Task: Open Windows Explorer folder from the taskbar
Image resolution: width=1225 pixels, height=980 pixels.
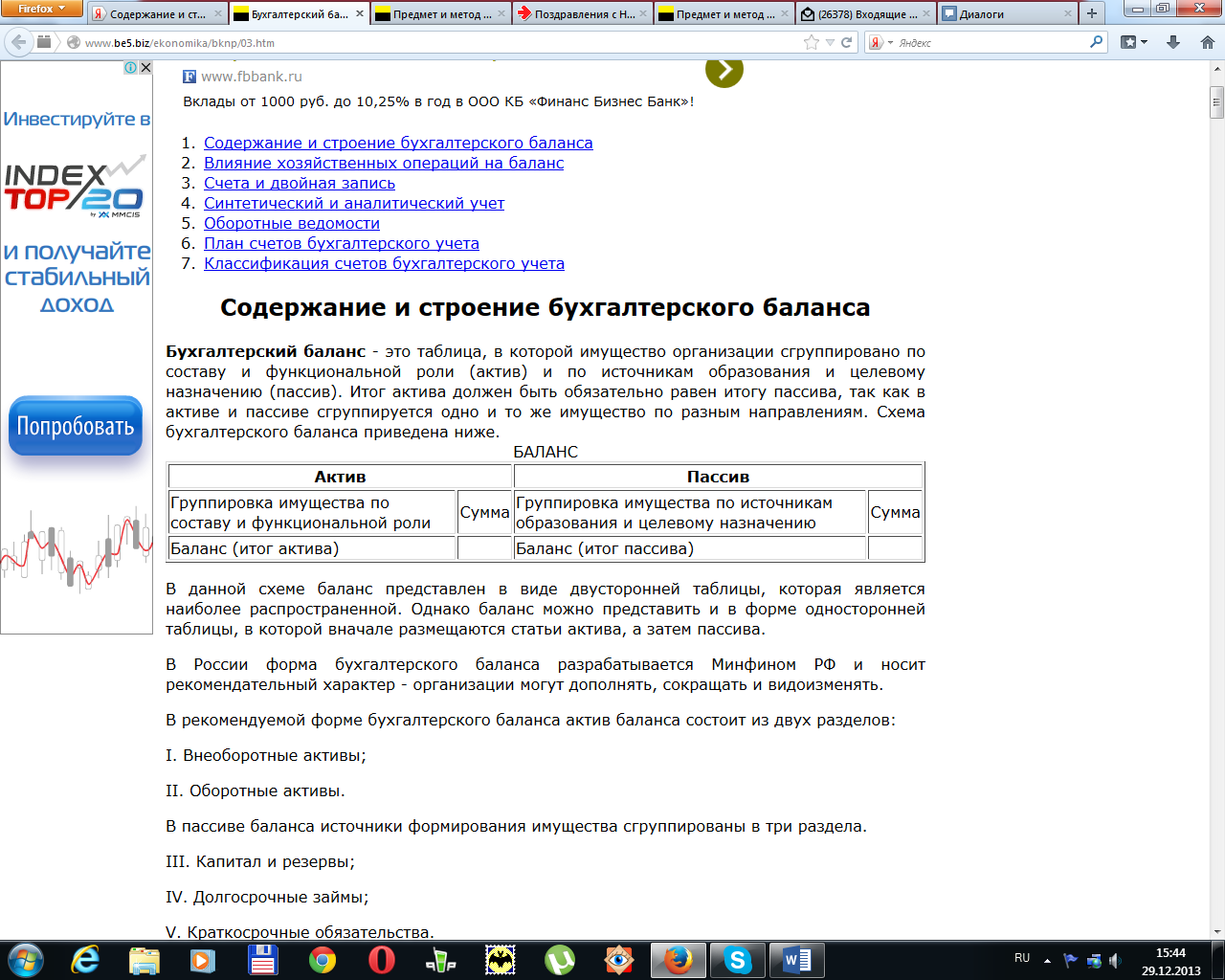Action: pos(145,960)
